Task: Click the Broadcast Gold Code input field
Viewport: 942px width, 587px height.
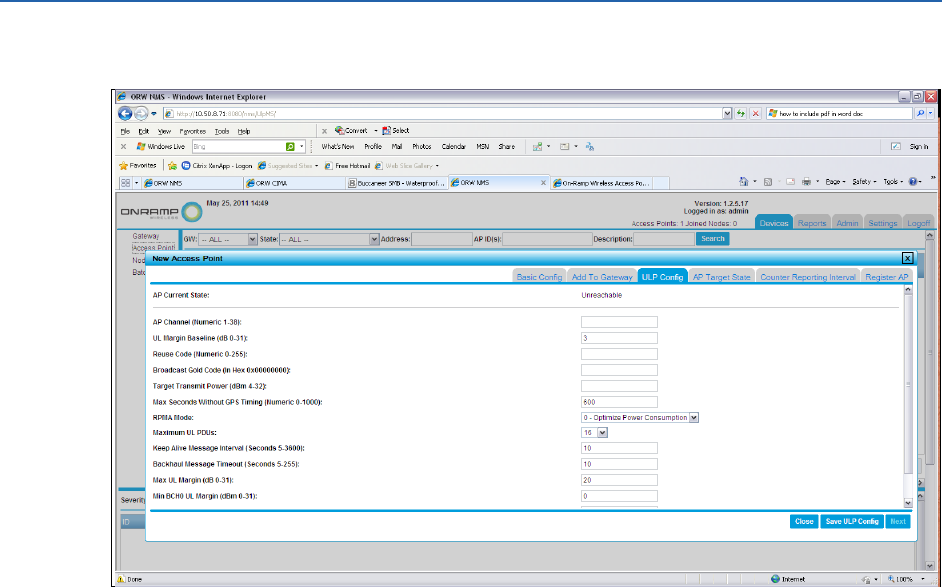Action: (619, 370)
